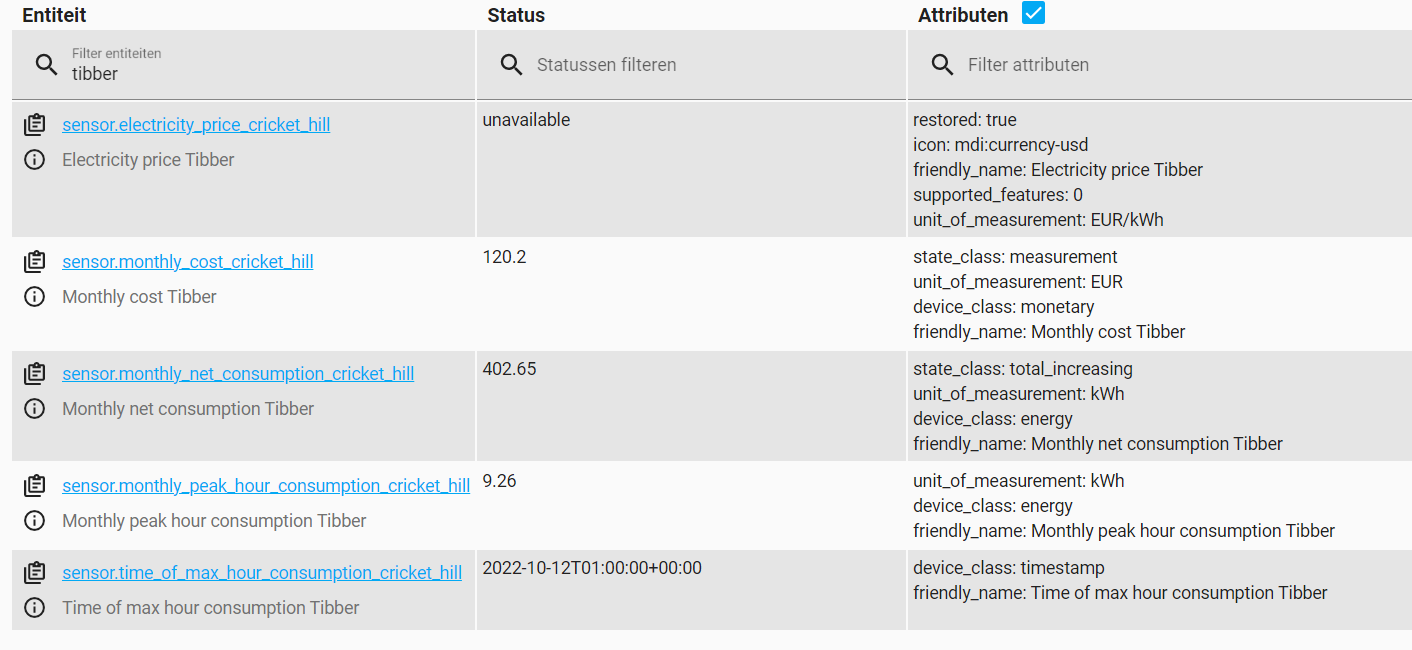Image resolution: width=1412 pixels, height=650 pixels.
Task: Click the copy icon beside sensor.monthly_cost_cricket_hill
Action: click(x=35, y=261)
